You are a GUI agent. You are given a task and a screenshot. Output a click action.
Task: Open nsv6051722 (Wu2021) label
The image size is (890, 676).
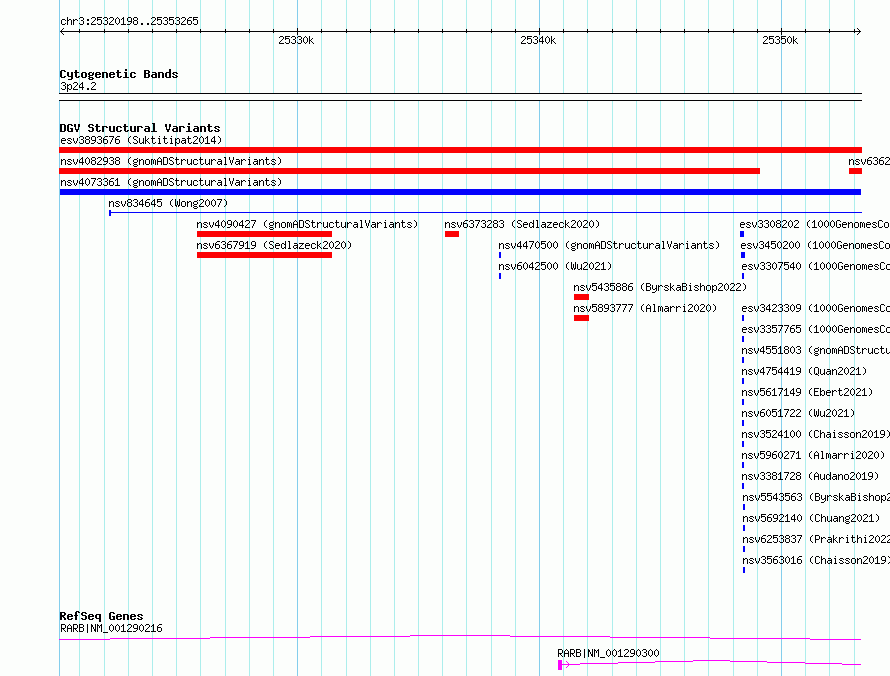(x=798, y=413)
